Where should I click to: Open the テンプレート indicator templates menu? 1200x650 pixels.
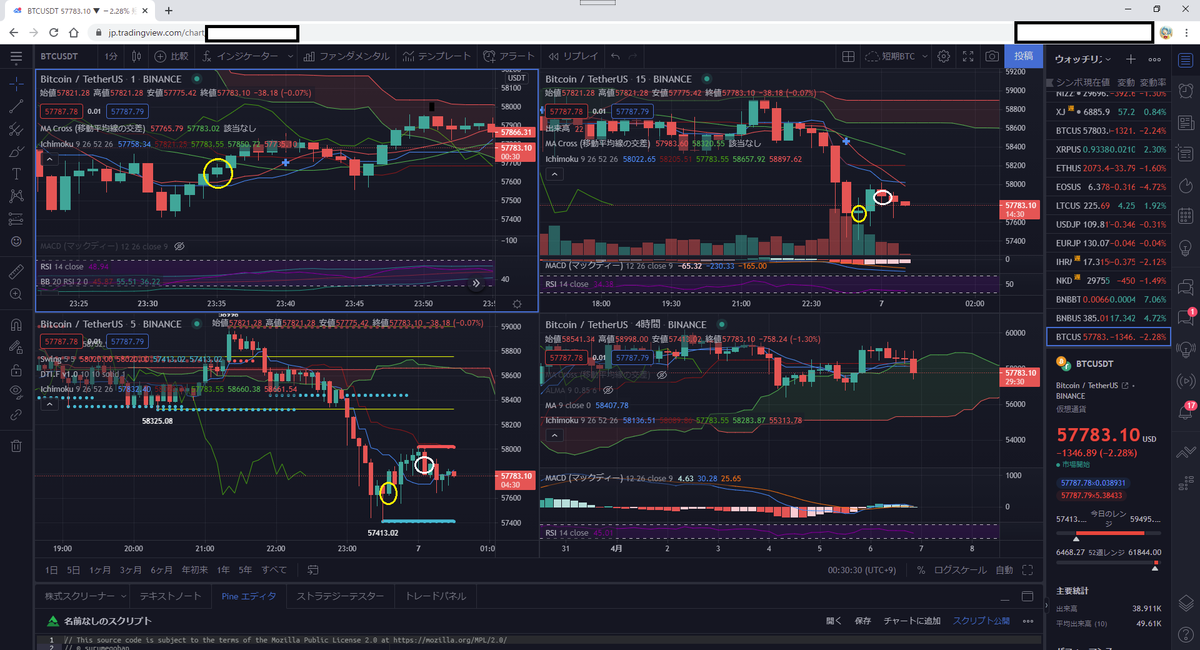click(438, 57)
